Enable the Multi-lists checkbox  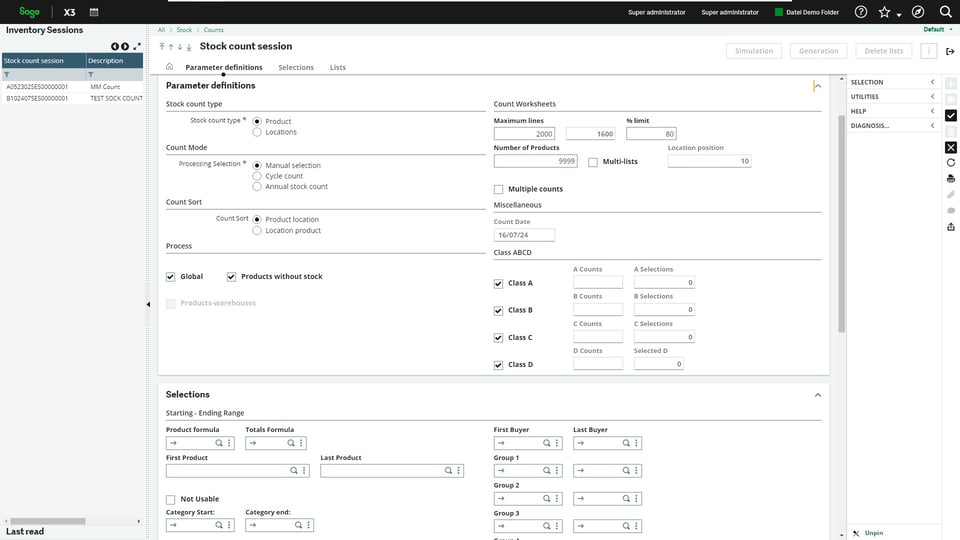593,162
